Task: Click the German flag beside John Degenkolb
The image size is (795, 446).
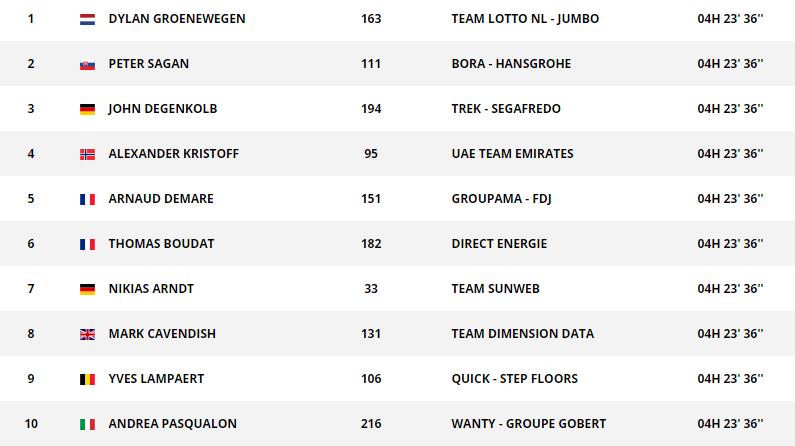Action: [x=87, y=109]
